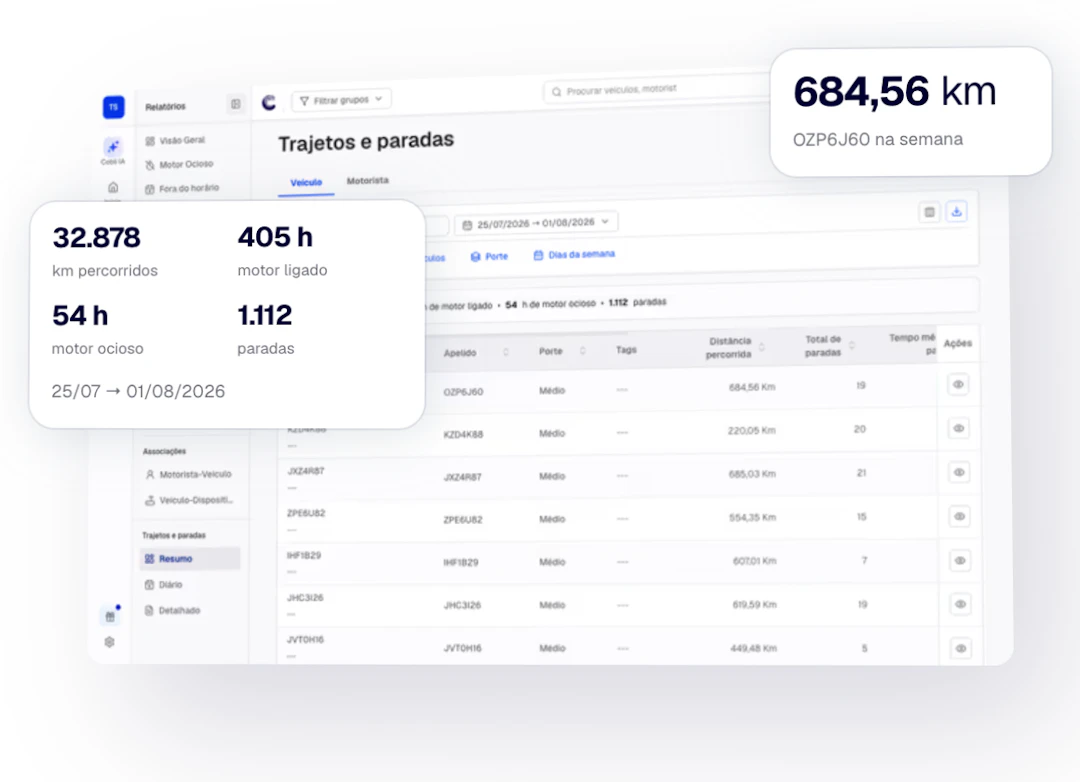Open the 25/07/2026 → 01/08/2026 date range picker
Screen dimensions: 1080x782
click(536, 223)
